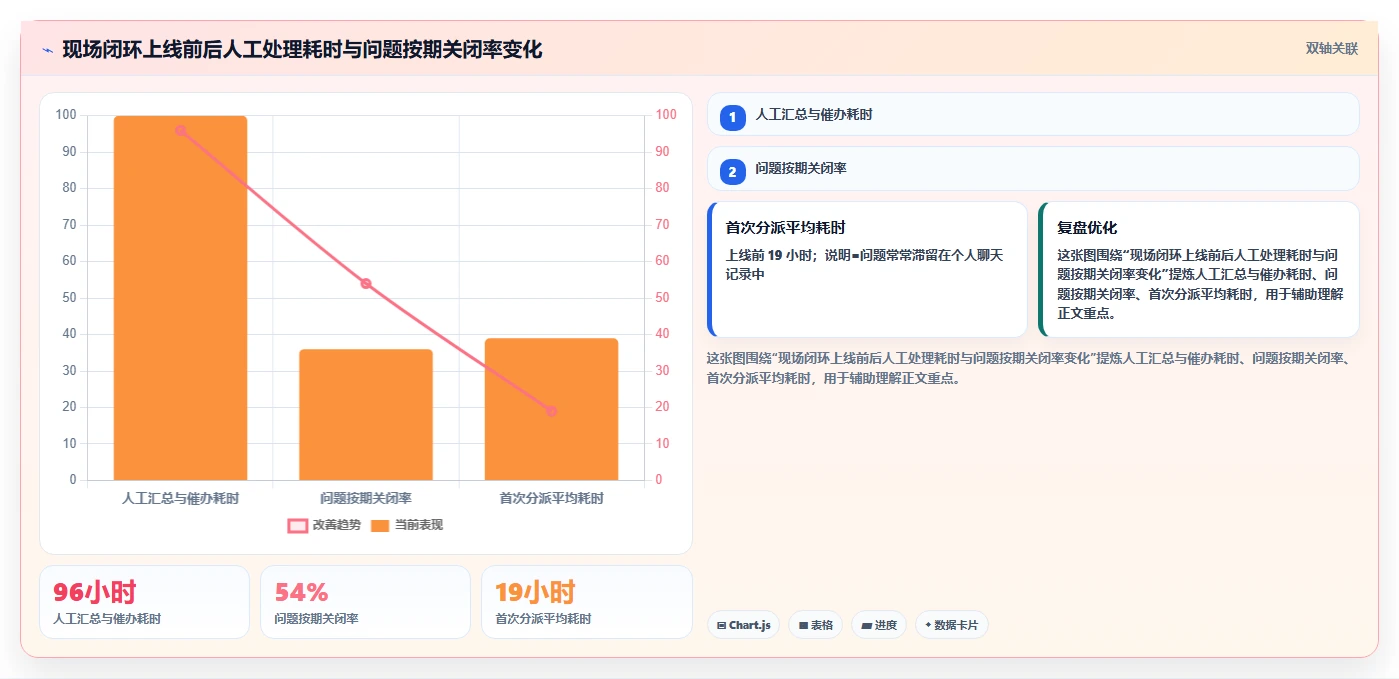Click the x-axis label 首次分派平均耗时

[551, 497]
